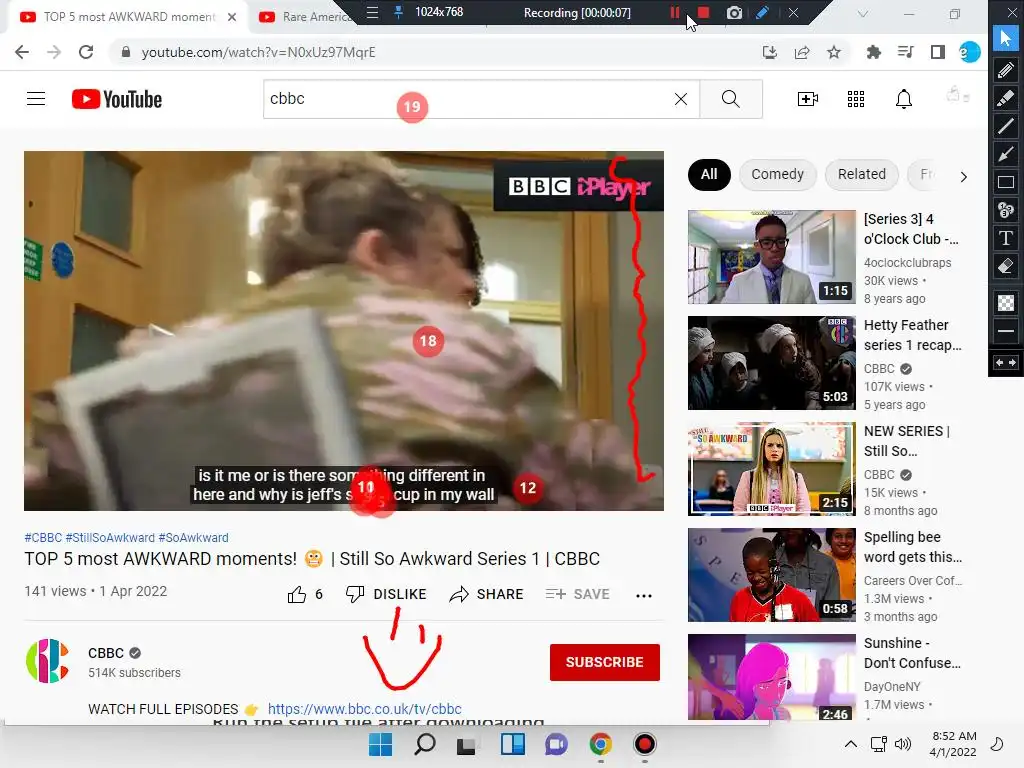This screenshot has height=768, width=1024.
Task: Open Chrome profile avatar
Action: point(970,52)
